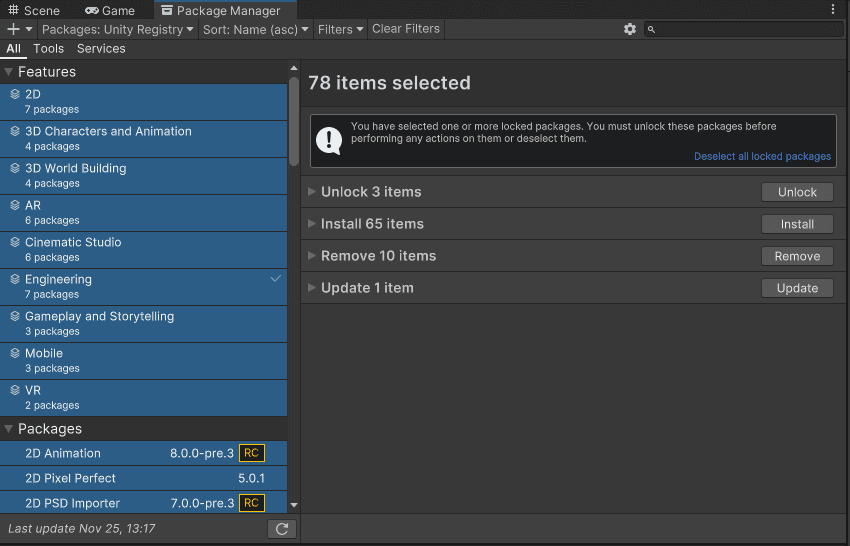Select the AR feature row
Image resolution: width=850 pixels, height=546 pixels.
coord(144,213)
